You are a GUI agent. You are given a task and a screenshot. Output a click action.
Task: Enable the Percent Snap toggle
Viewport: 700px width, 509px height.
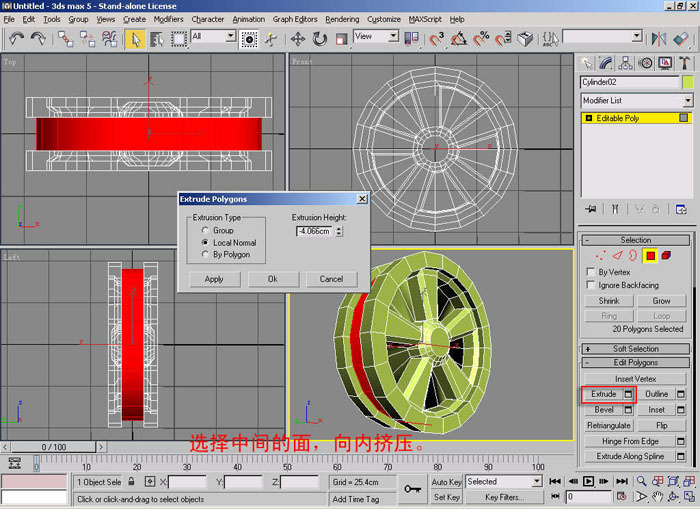click(481, 39)
